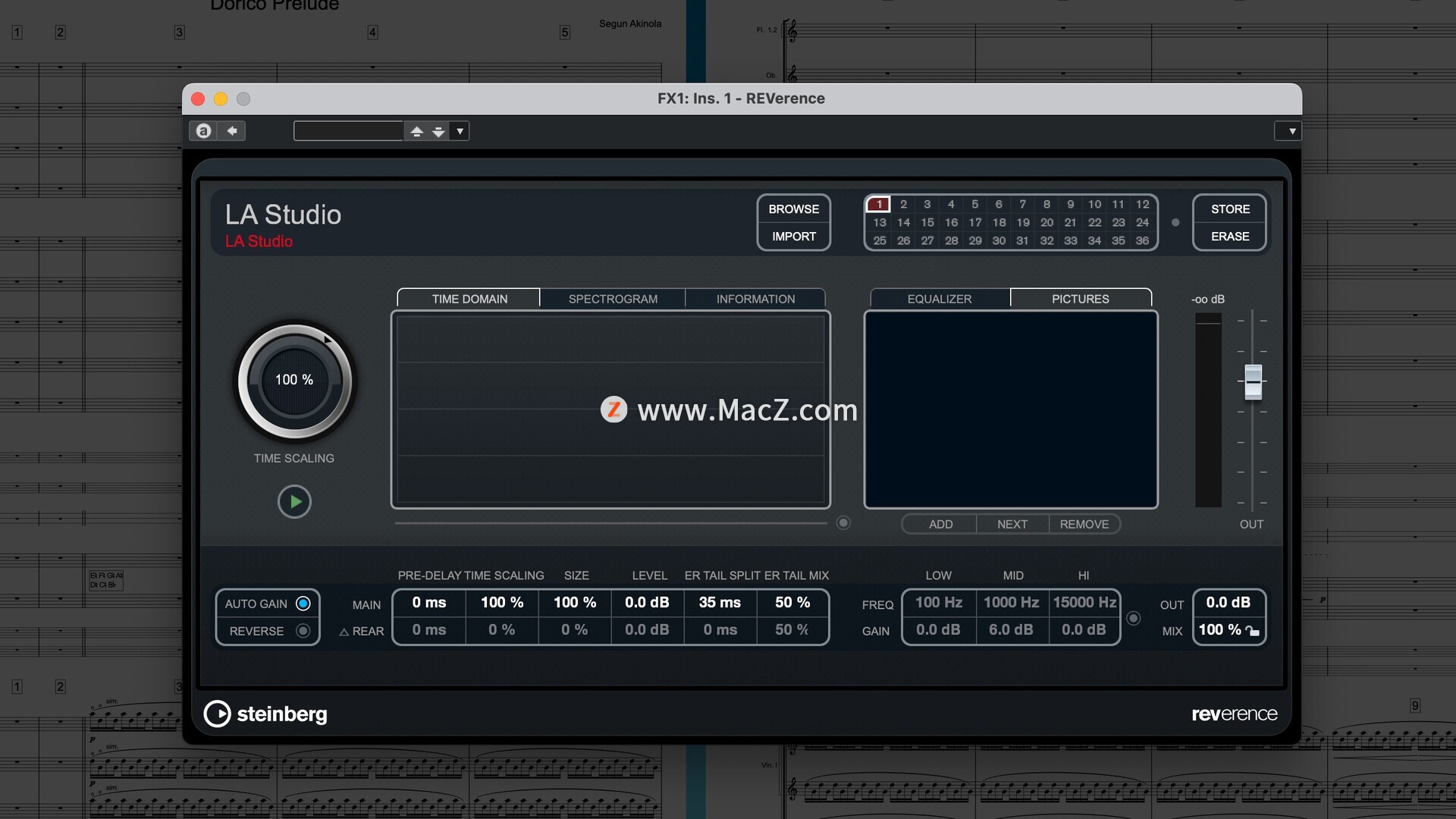Click the Steinberg logo

(265, 714)
